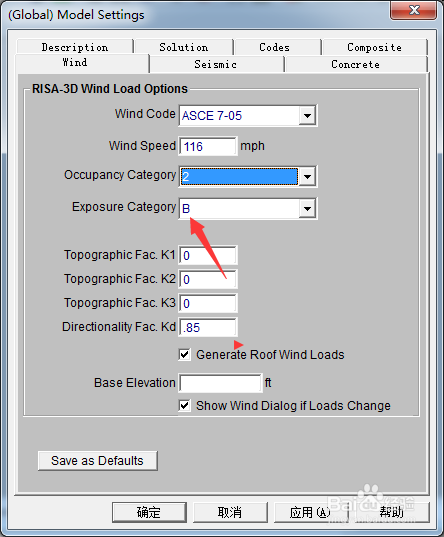Toggle Show Wind Dialog if Loads Change

point(184,406)
